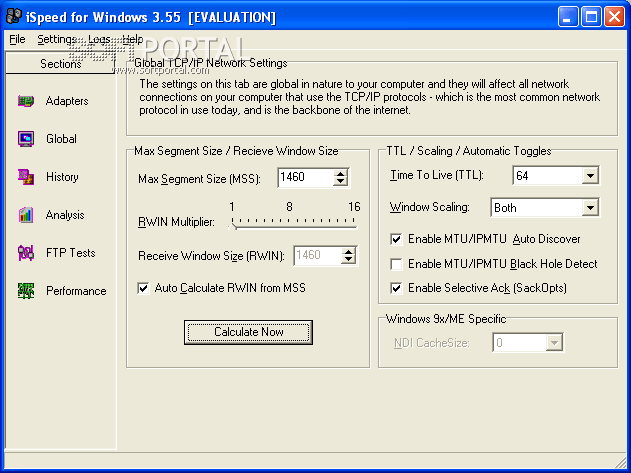The image size is (631, 473).
Task: Click the Receive Window Size down arrow
Action: point(348,260)
